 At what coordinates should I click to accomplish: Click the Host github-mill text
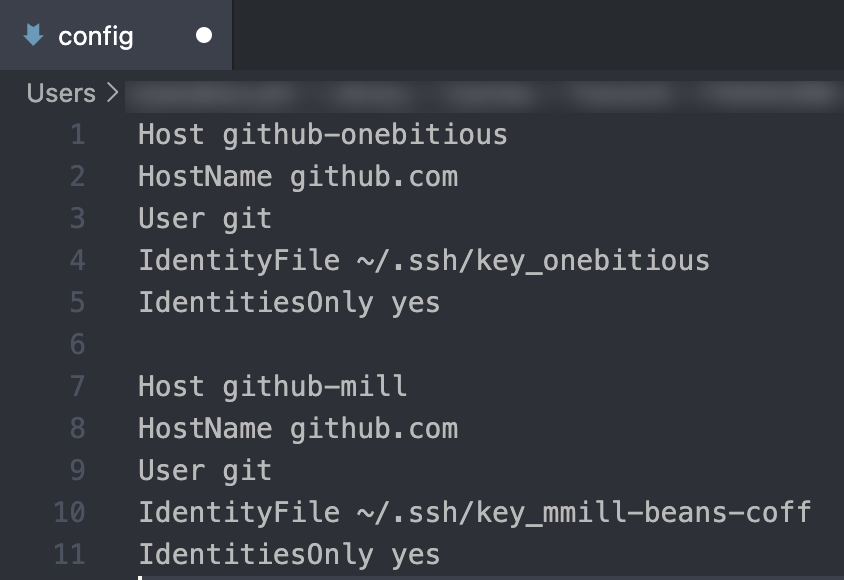coord(272,386)
